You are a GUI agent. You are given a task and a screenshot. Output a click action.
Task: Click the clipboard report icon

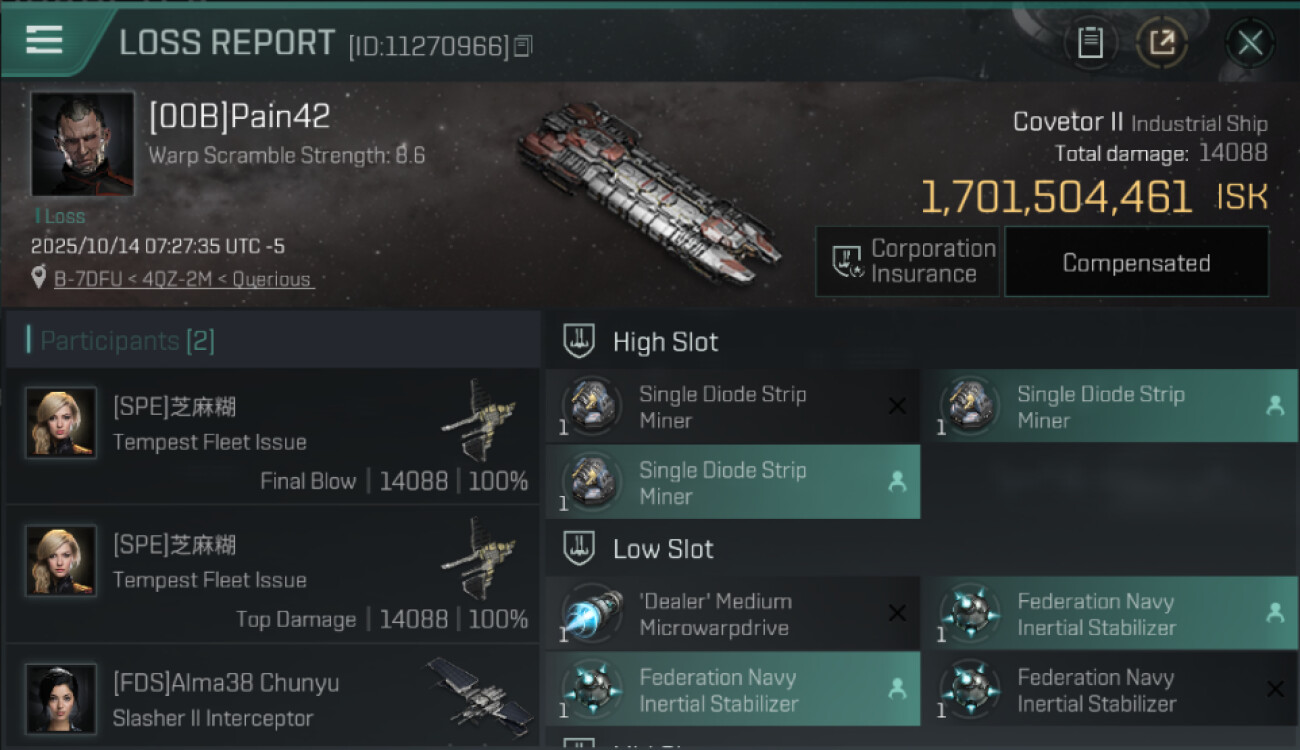click(x=1090, y=42)
